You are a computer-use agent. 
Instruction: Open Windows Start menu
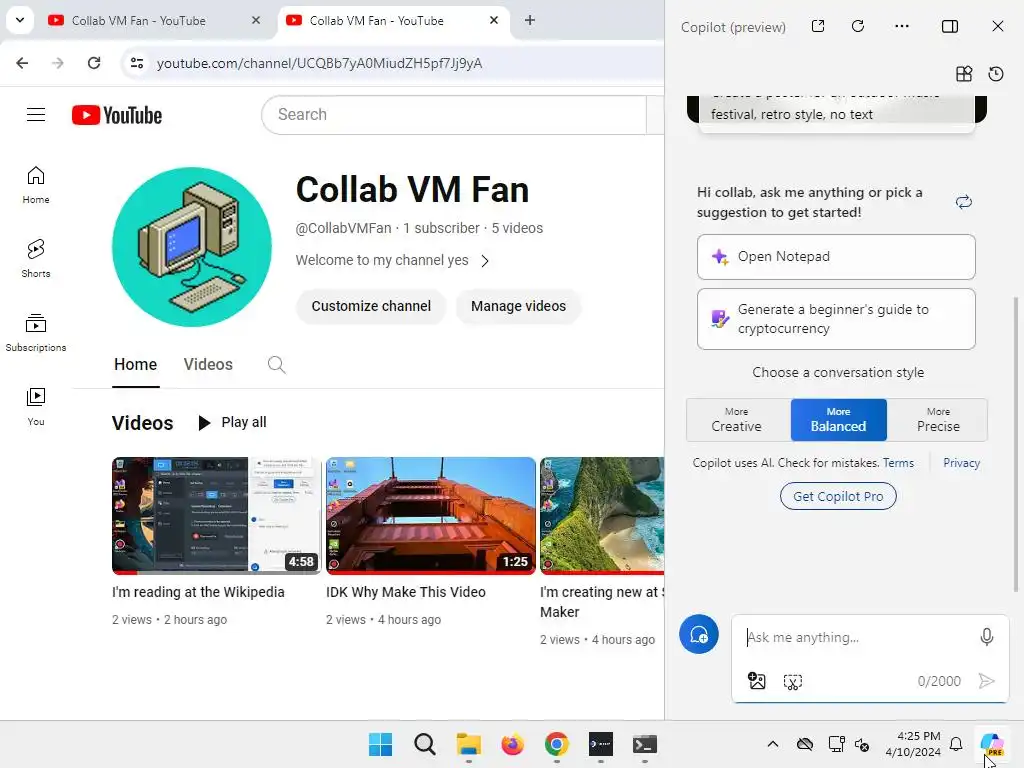pyautogui.click(x=381, y=744)
